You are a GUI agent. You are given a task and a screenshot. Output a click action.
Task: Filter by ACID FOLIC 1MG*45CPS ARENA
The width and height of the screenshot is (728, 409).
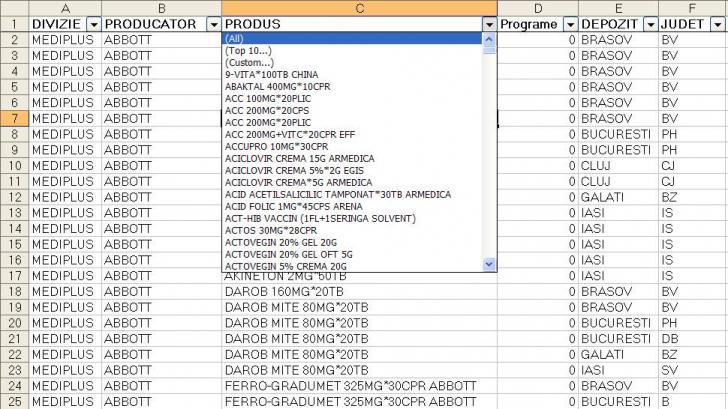(x=352, y=207)
